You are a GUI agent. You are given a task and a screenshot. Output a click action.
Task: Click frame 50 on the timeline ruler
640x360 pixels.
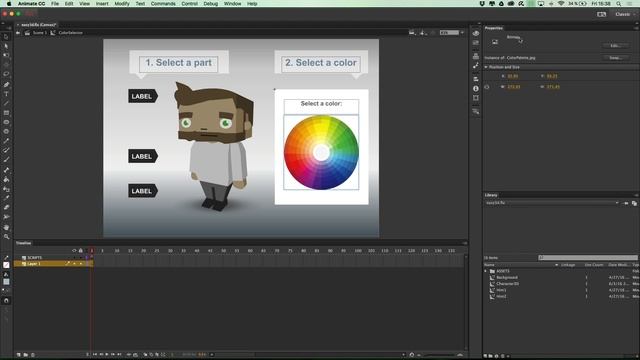click(223, 251)
